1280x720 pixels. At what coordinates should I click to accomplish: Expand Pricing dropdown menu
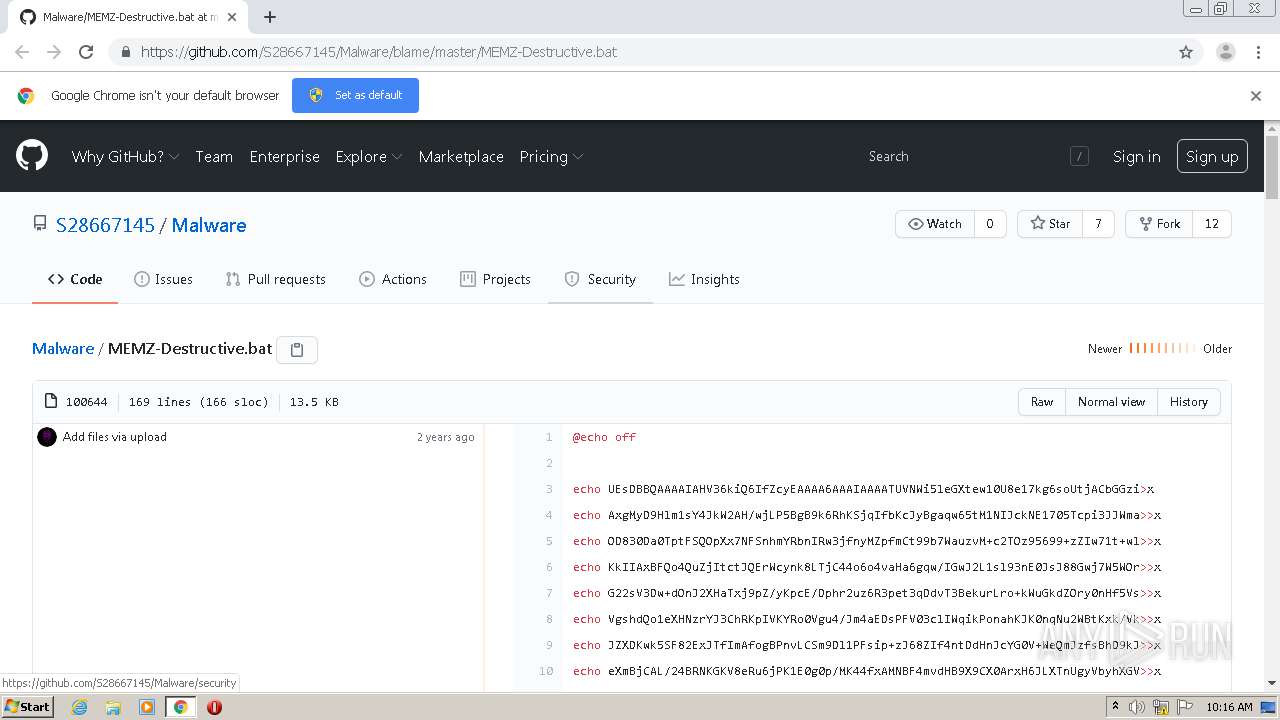pyautogui.click(x=551, y=157)
